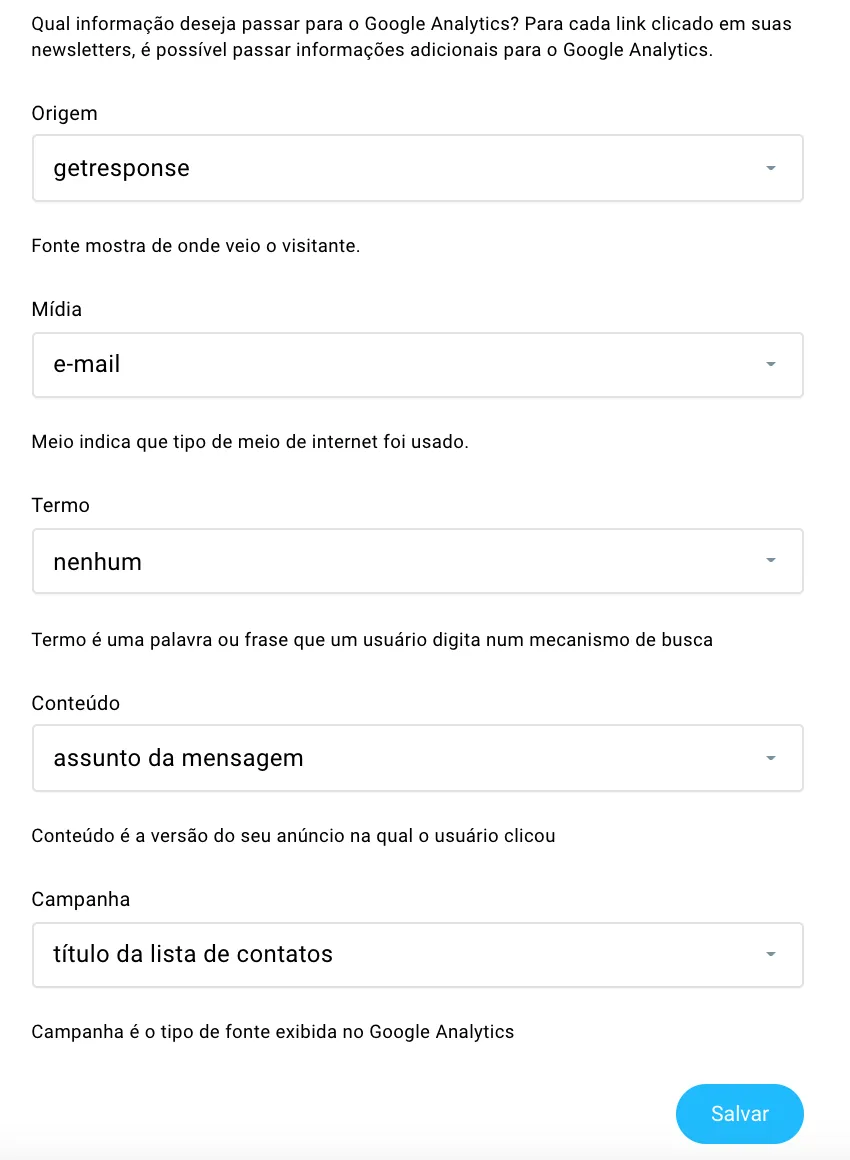
Task: Click the intro paragraph about Google Analytics
Action: coord(411,37)
